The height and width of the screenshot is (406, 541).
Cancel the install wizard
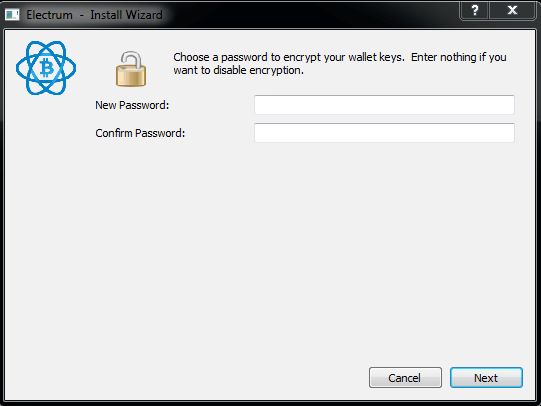pos(405,378)
